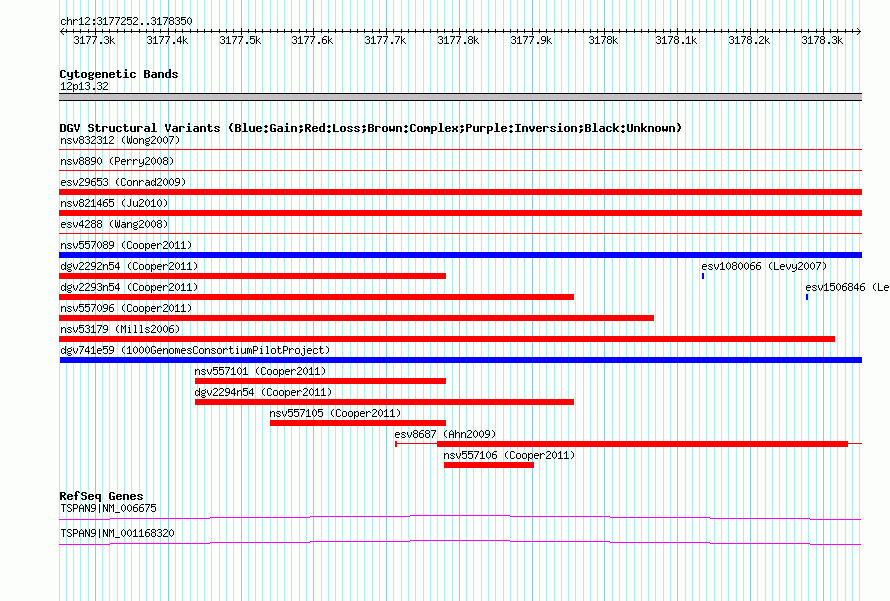Click the red bar of esv29653

click(x=460, y=192)
